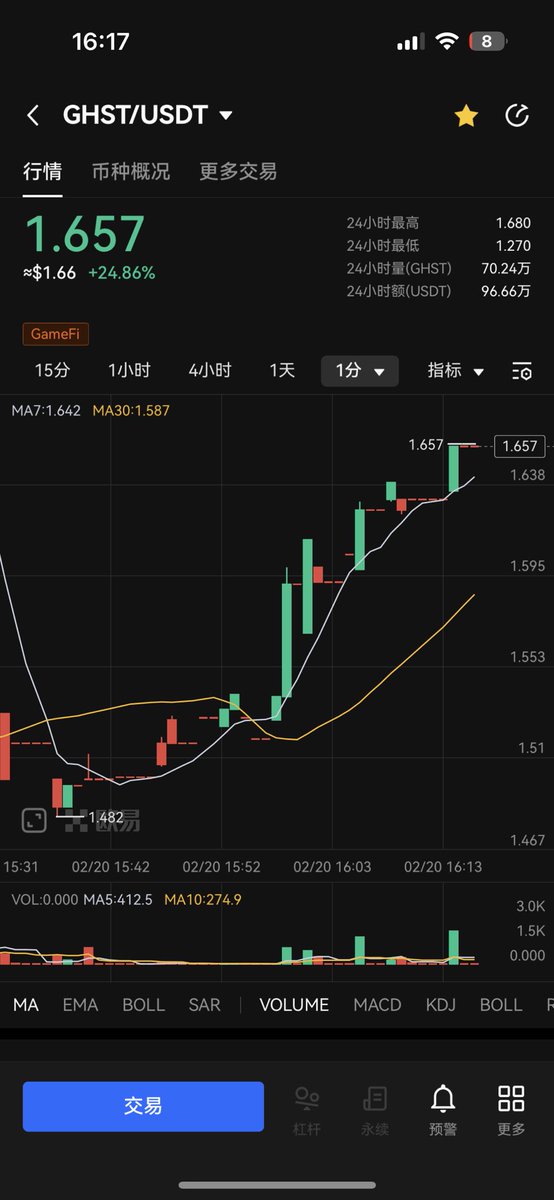Tap the MA30:1.587 legend label

131,410
